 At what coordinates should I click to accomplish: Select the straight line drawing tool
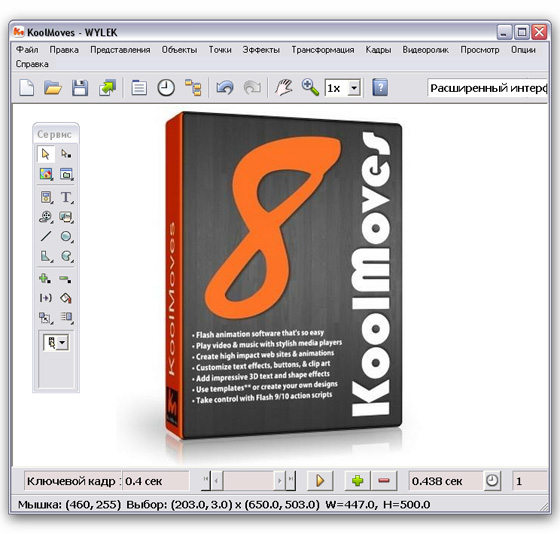(x=46, y=236)
